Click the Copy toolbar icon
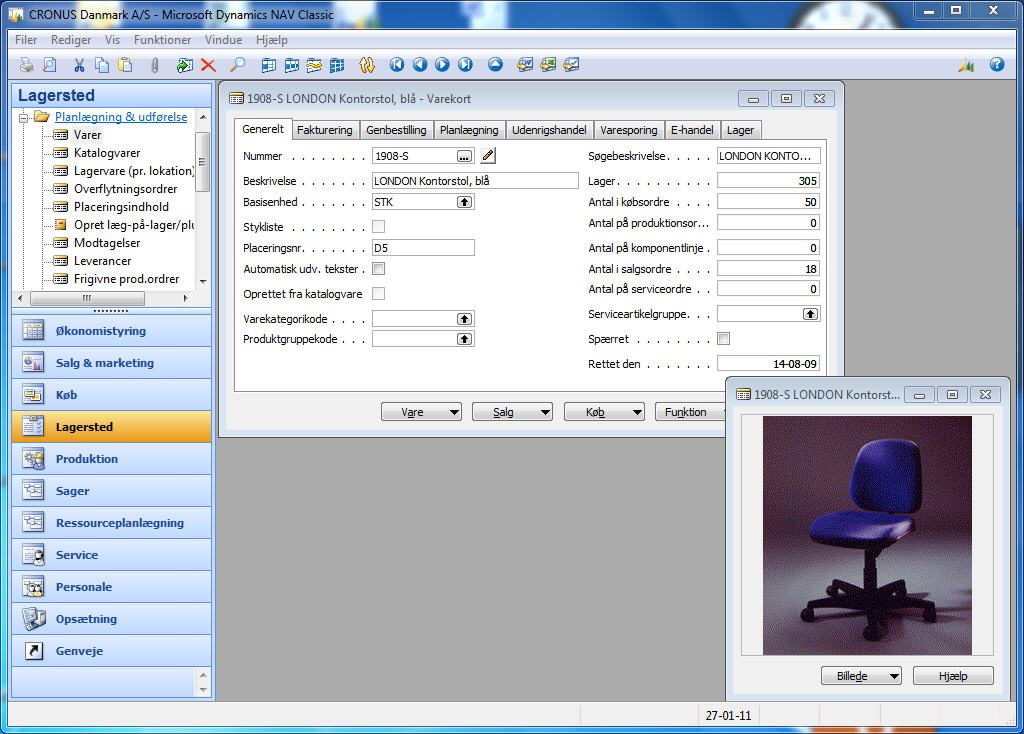This screenshot has height=734, width=1024. [102, 65]
